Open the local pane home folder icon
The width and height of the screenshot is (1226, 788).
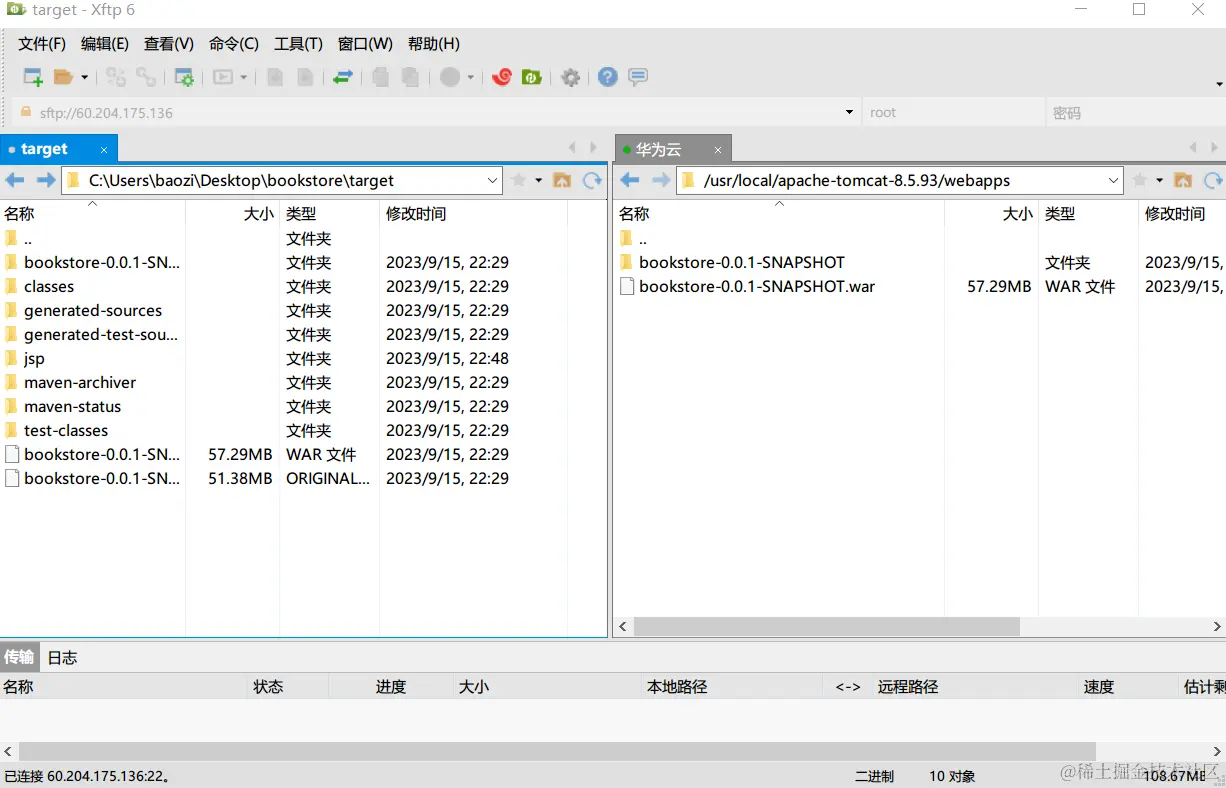562,180
